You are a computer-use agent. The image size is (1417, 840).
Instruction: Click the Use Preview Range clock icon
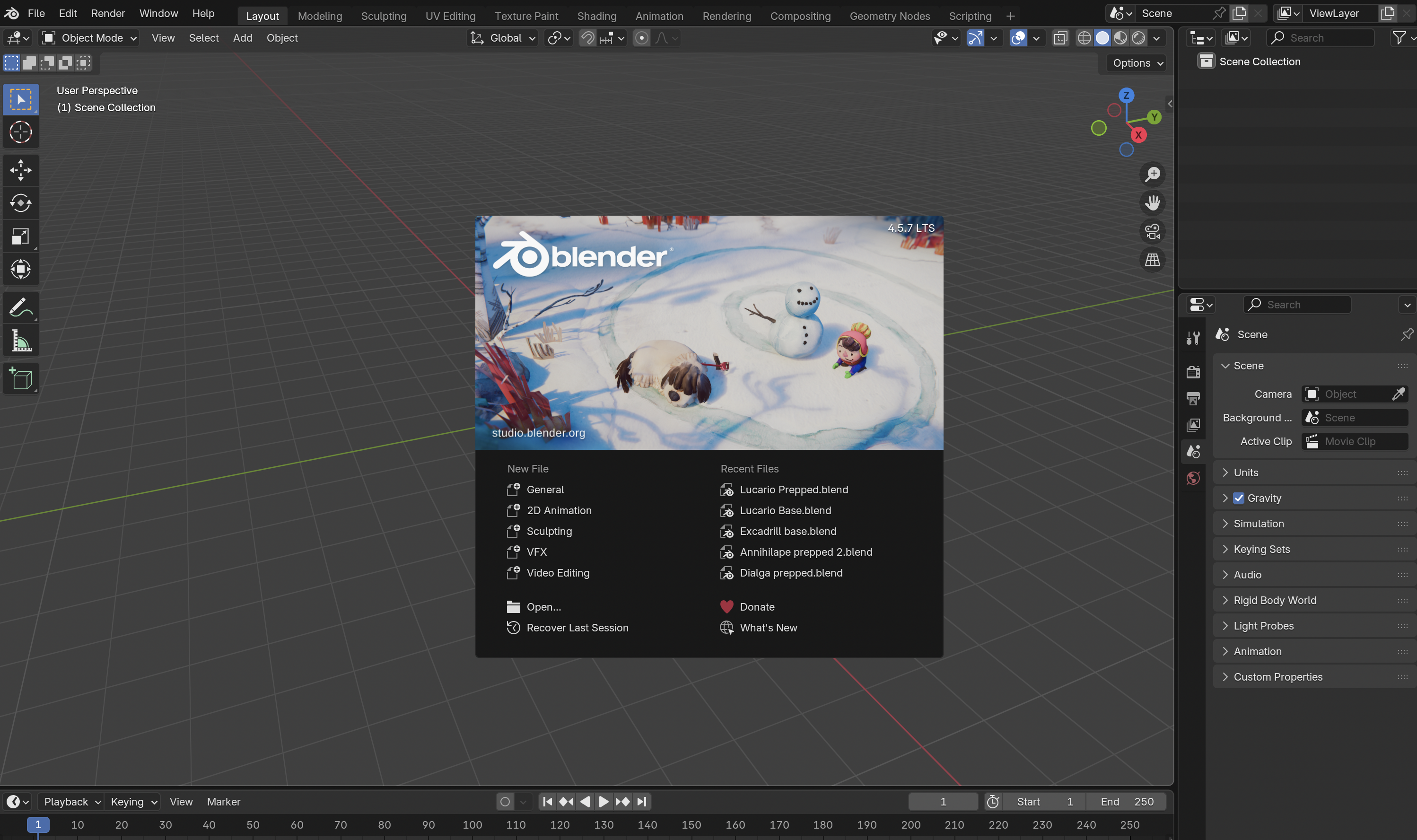(993, 802)
